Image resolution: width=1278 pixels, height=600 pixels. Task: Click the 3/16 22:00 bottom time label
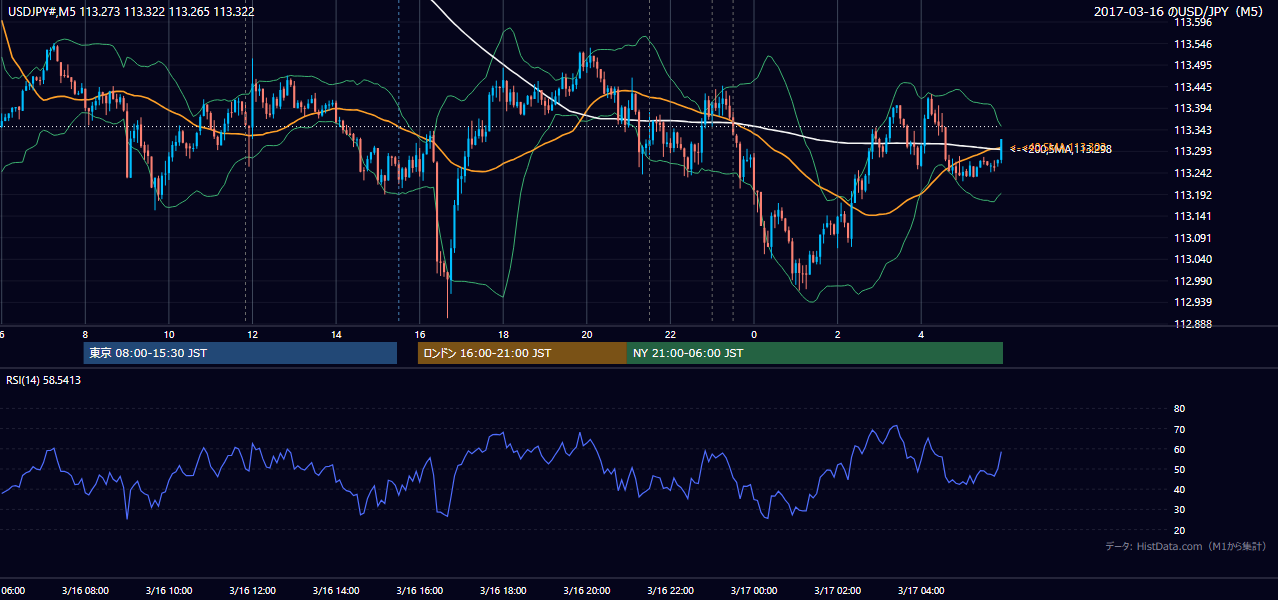671,590
